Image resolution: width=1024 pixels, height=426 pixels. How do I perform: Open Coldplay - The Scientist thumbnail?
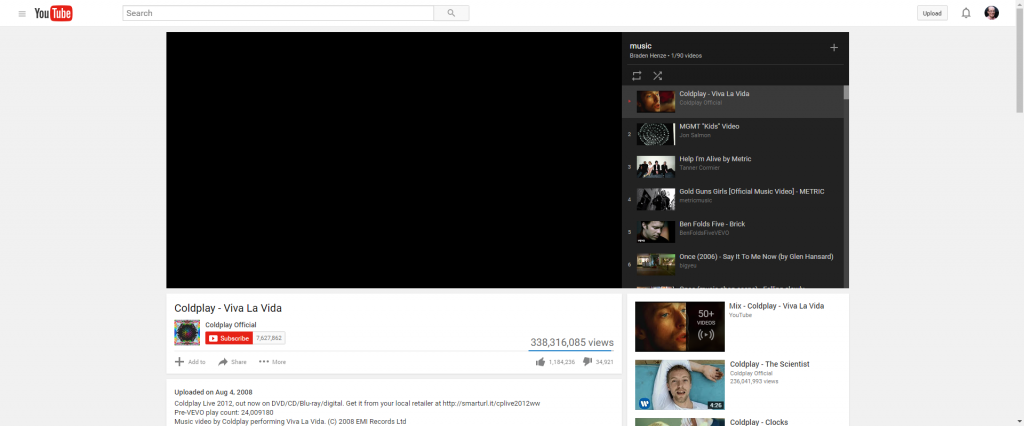(680, 385)
